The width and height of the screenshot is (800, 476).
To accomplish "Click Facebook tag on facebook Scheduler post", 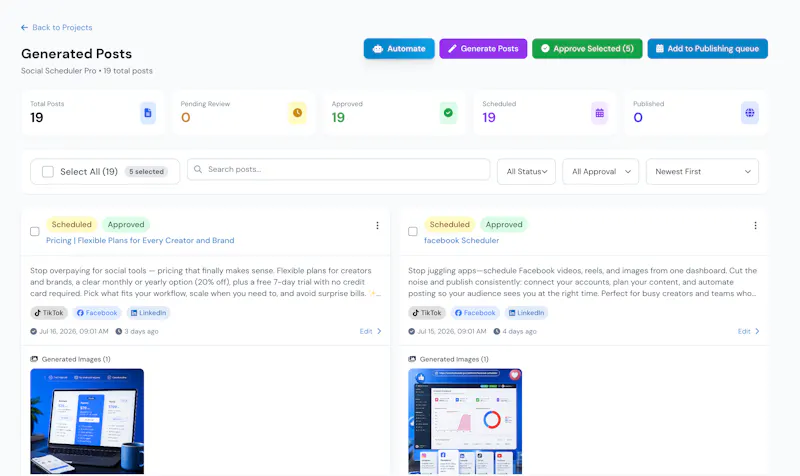I will pos(475,313).
